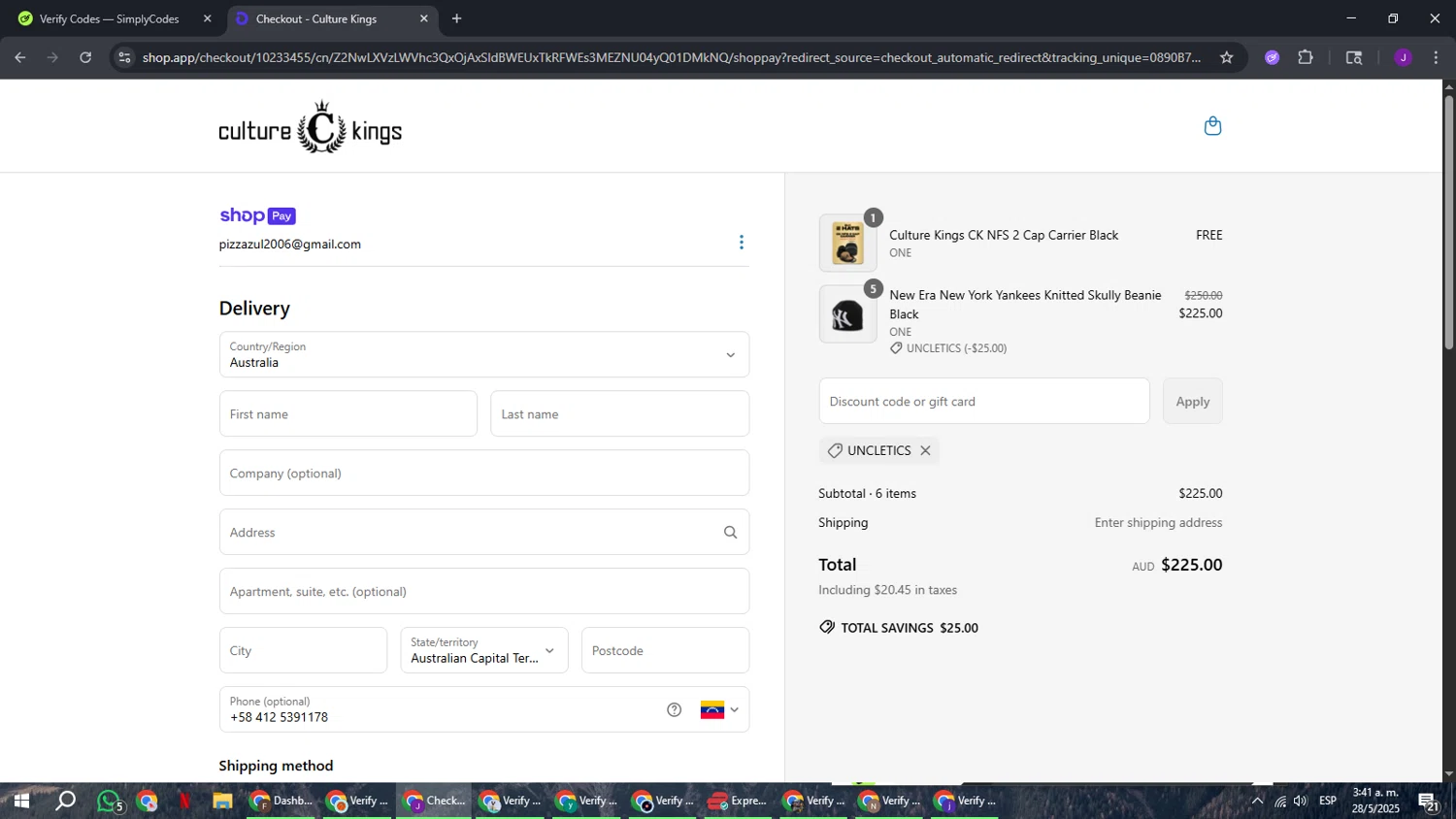Reload the page with browser refresh button
The height and width of the screenshot is (819, 1456).
(85, 57)
